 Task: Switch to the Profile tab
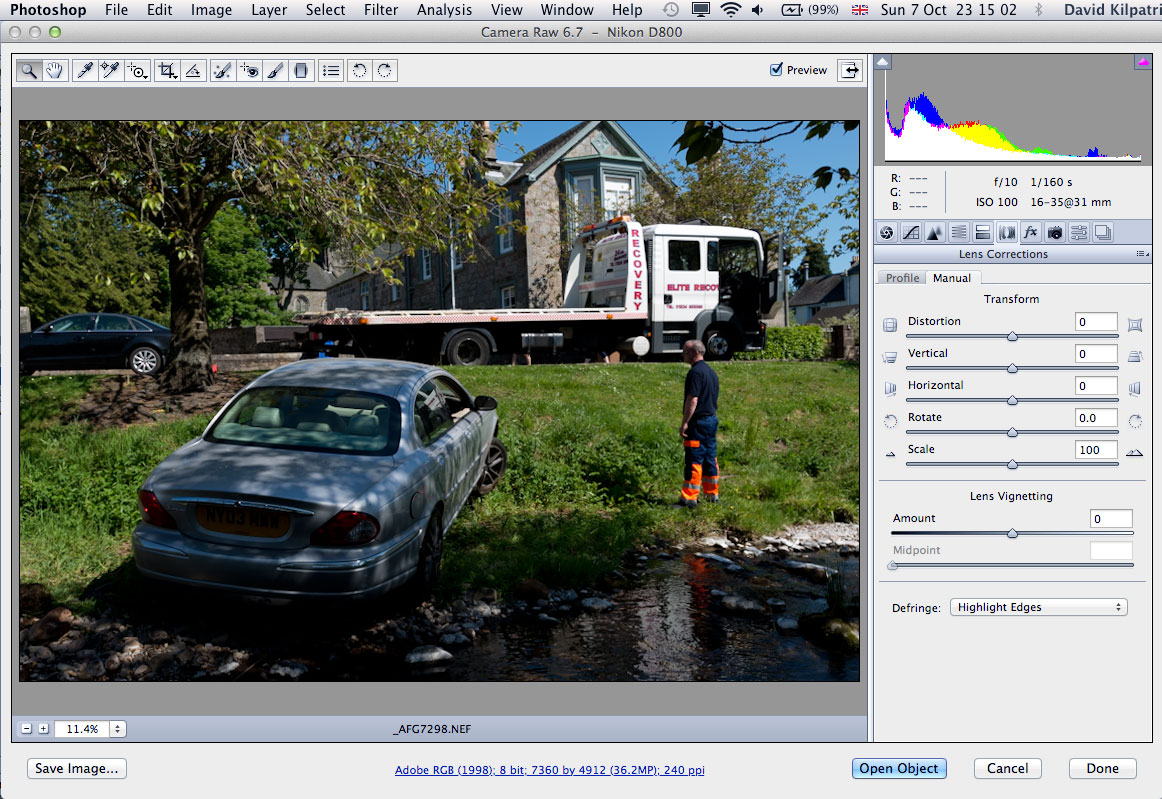click(902, 278)
